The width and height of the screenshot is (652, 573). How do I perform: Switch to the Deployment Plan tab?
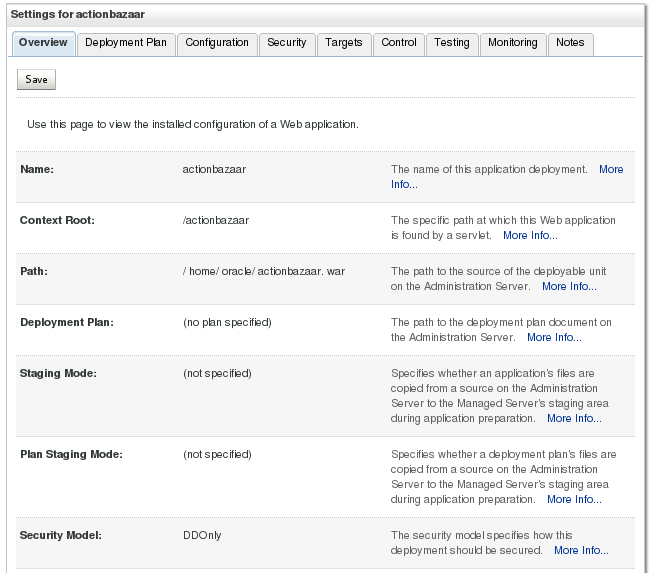point(126,43)
